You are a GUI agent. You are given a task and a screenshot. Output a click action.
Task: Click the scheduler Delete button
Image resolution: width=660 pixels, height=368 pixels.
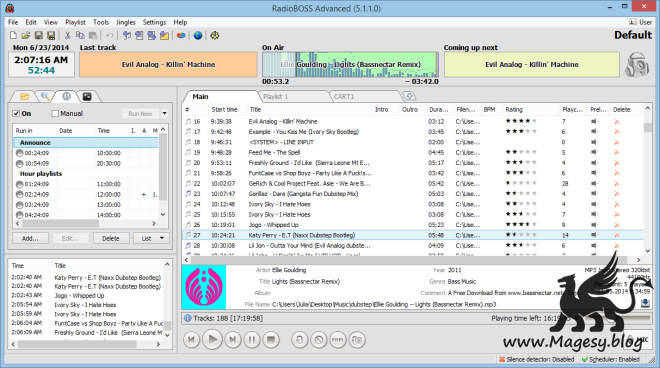111,238
